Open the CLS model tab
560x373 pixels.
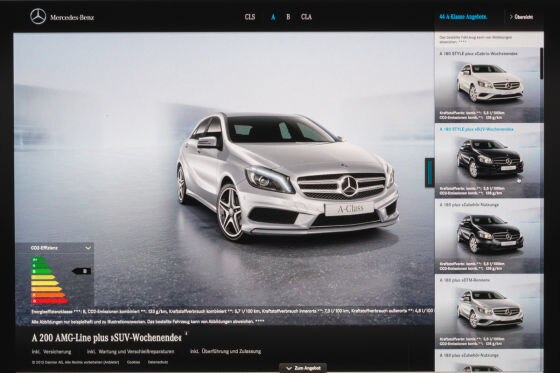(250, 17)
